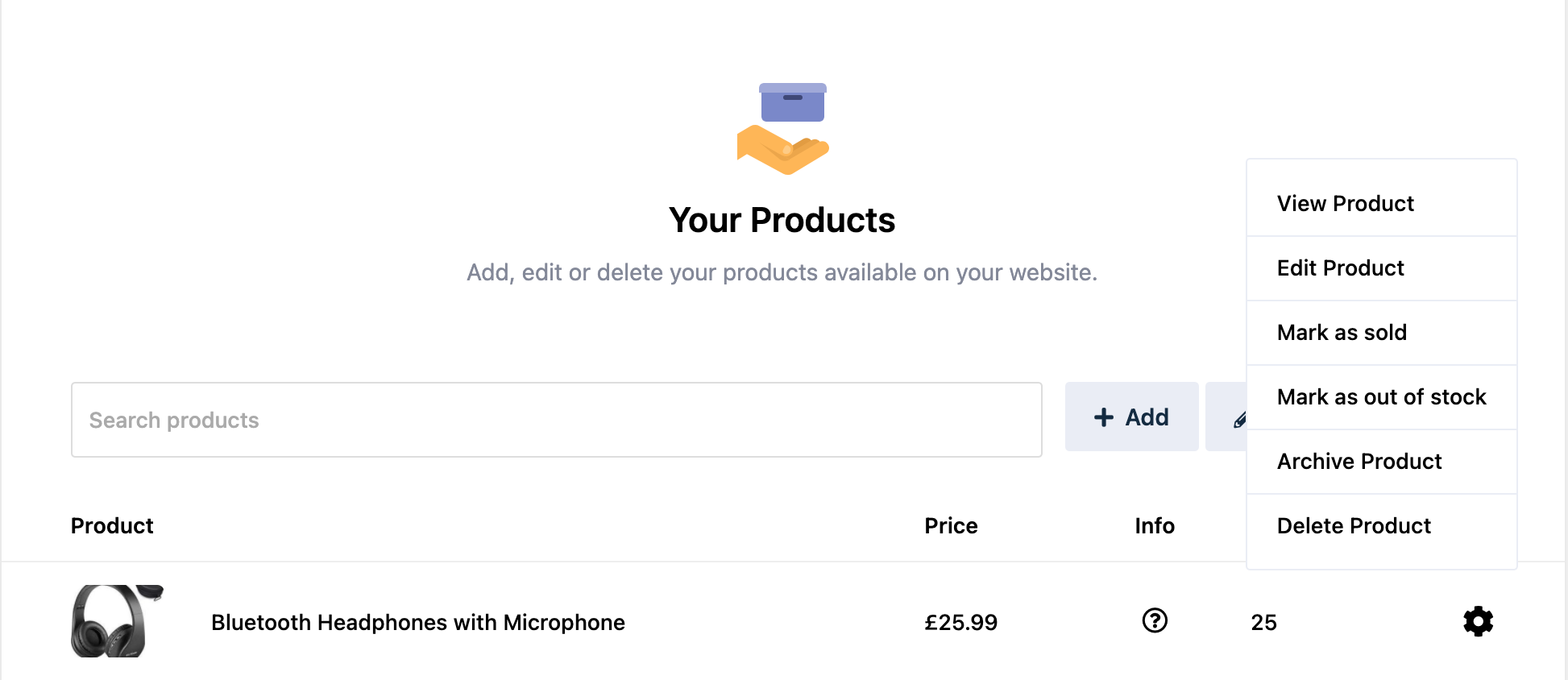Click the stock quantity 25
Screen dimensions: 1568x680
tap(1263, 622)
